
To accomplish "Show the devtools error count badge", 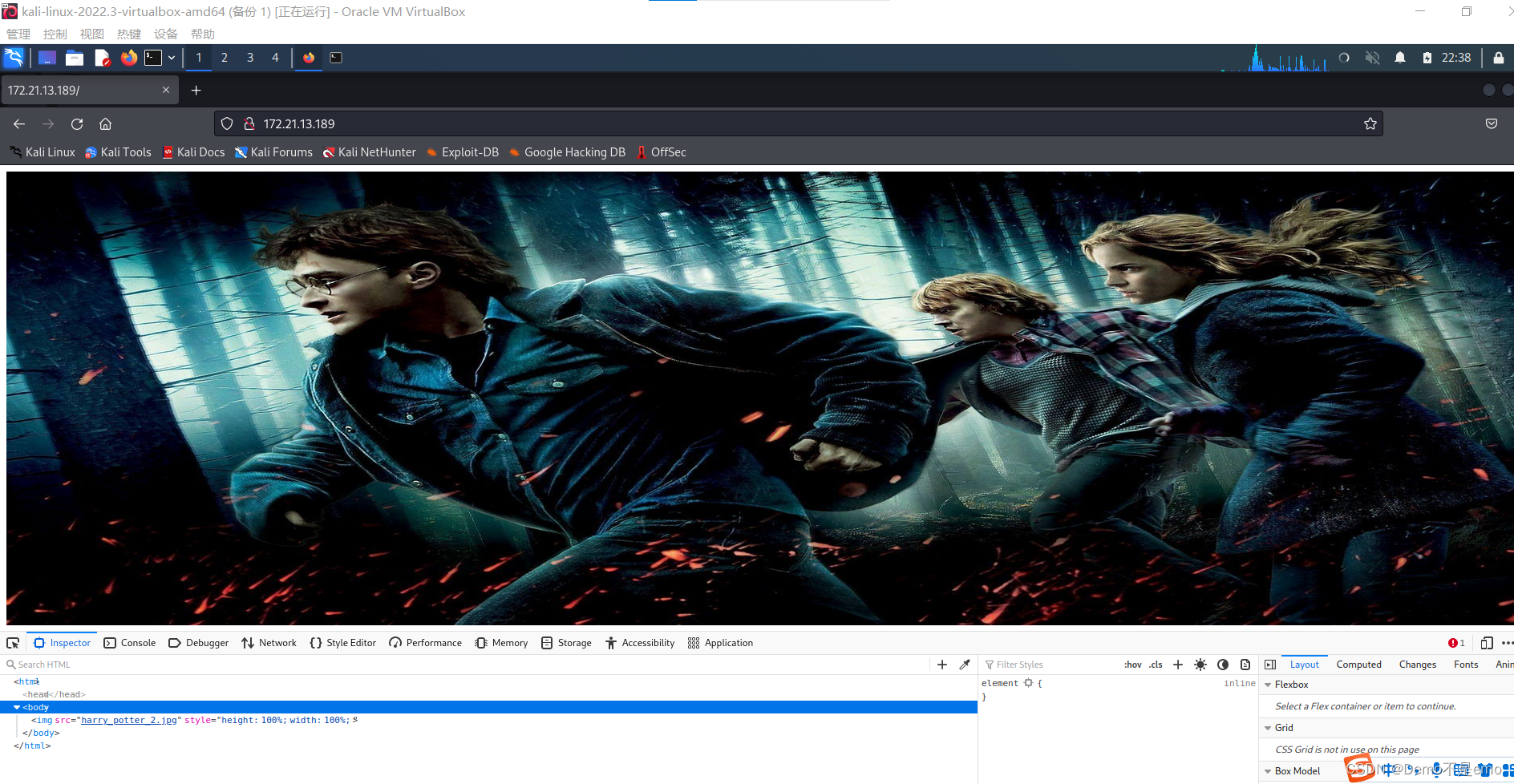I will coord(1456,643).
